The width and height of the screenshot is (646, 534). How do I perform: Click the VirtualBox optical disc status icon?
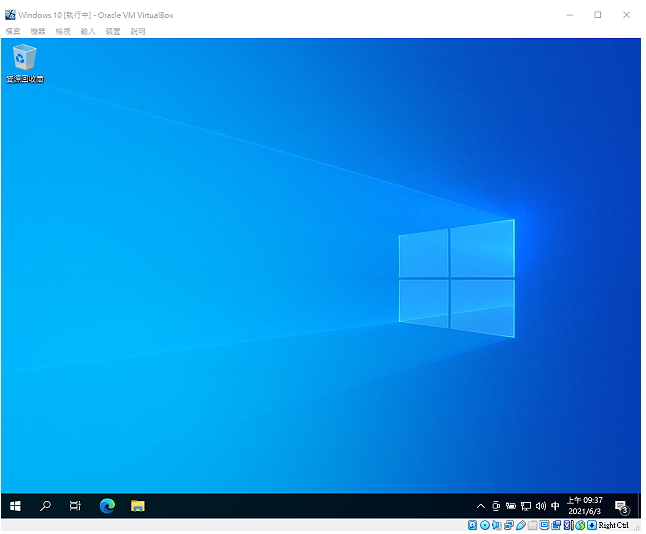[x=485, y=525]
